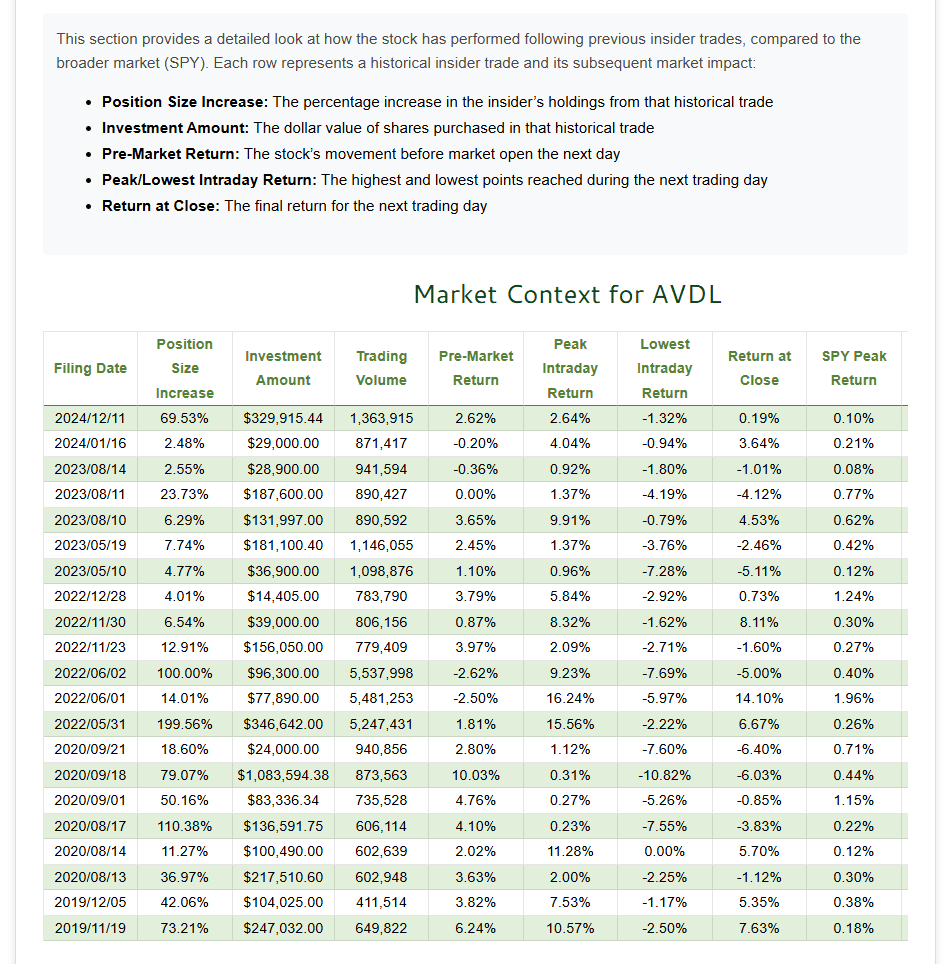The image size is (944, 964).
Task: Click the 2019/11/19 filing date cell
Action: pos(90,928)
